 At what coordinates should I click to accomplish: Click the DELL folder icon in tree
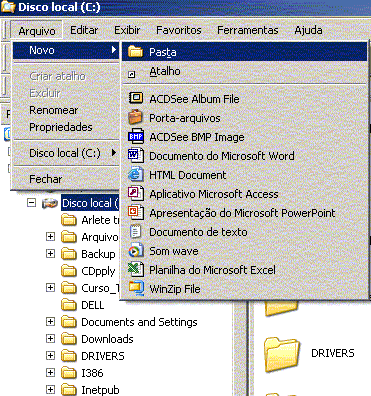(69, 305)
